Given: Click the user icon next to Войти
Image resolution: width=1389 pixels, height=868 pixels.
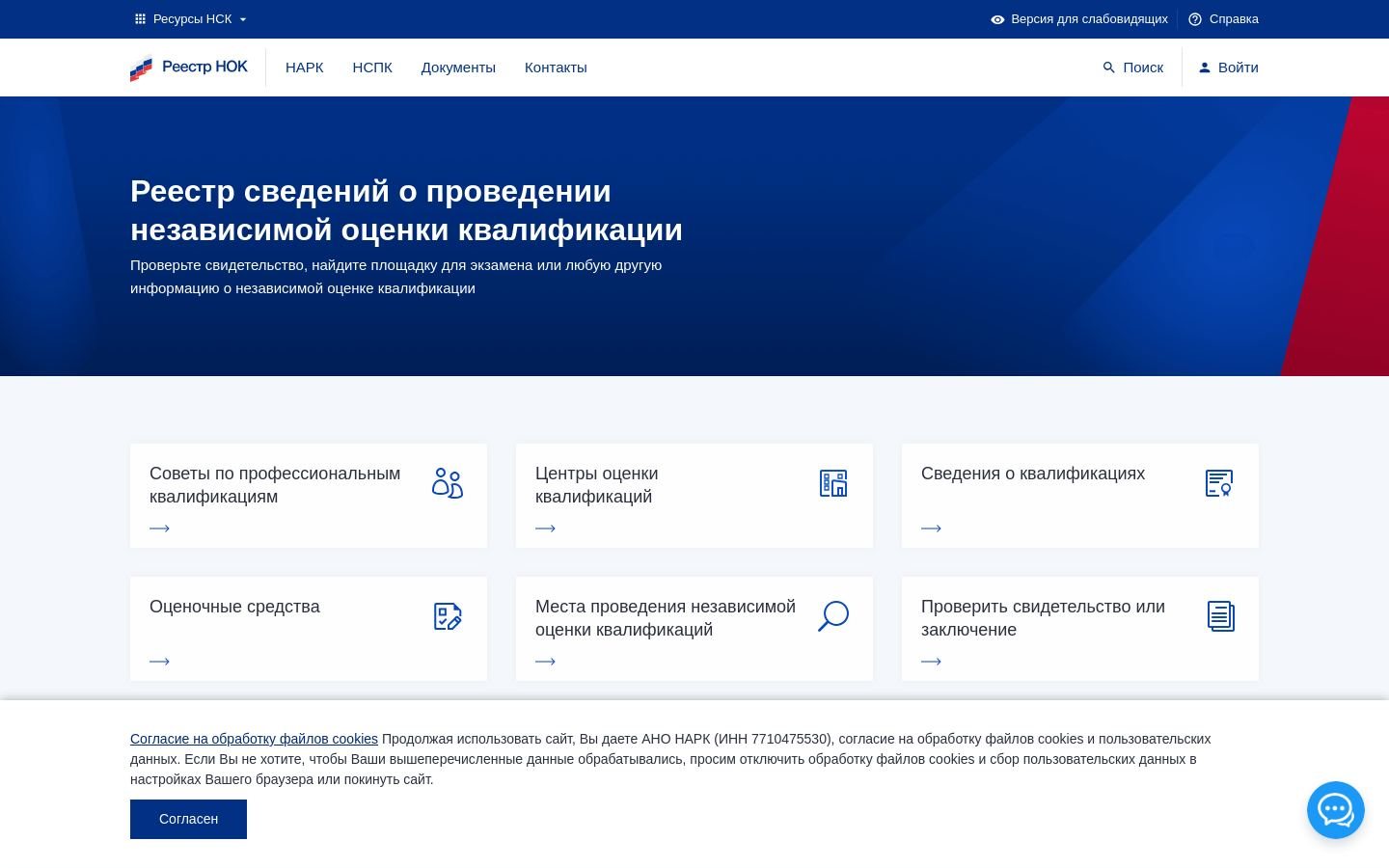Looking at the screenshot, I should point(1205,68).
